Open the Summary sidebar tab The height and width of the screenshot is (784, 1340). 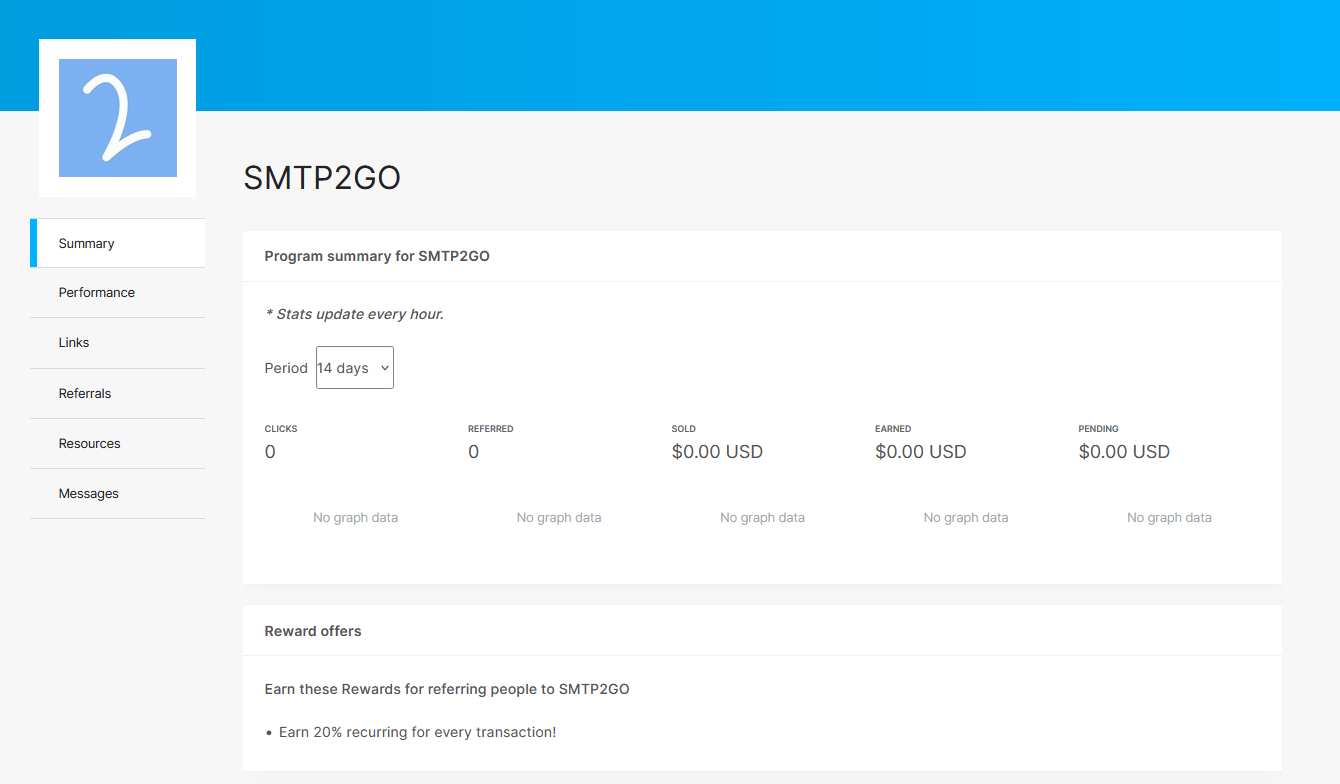click(117, 243)
